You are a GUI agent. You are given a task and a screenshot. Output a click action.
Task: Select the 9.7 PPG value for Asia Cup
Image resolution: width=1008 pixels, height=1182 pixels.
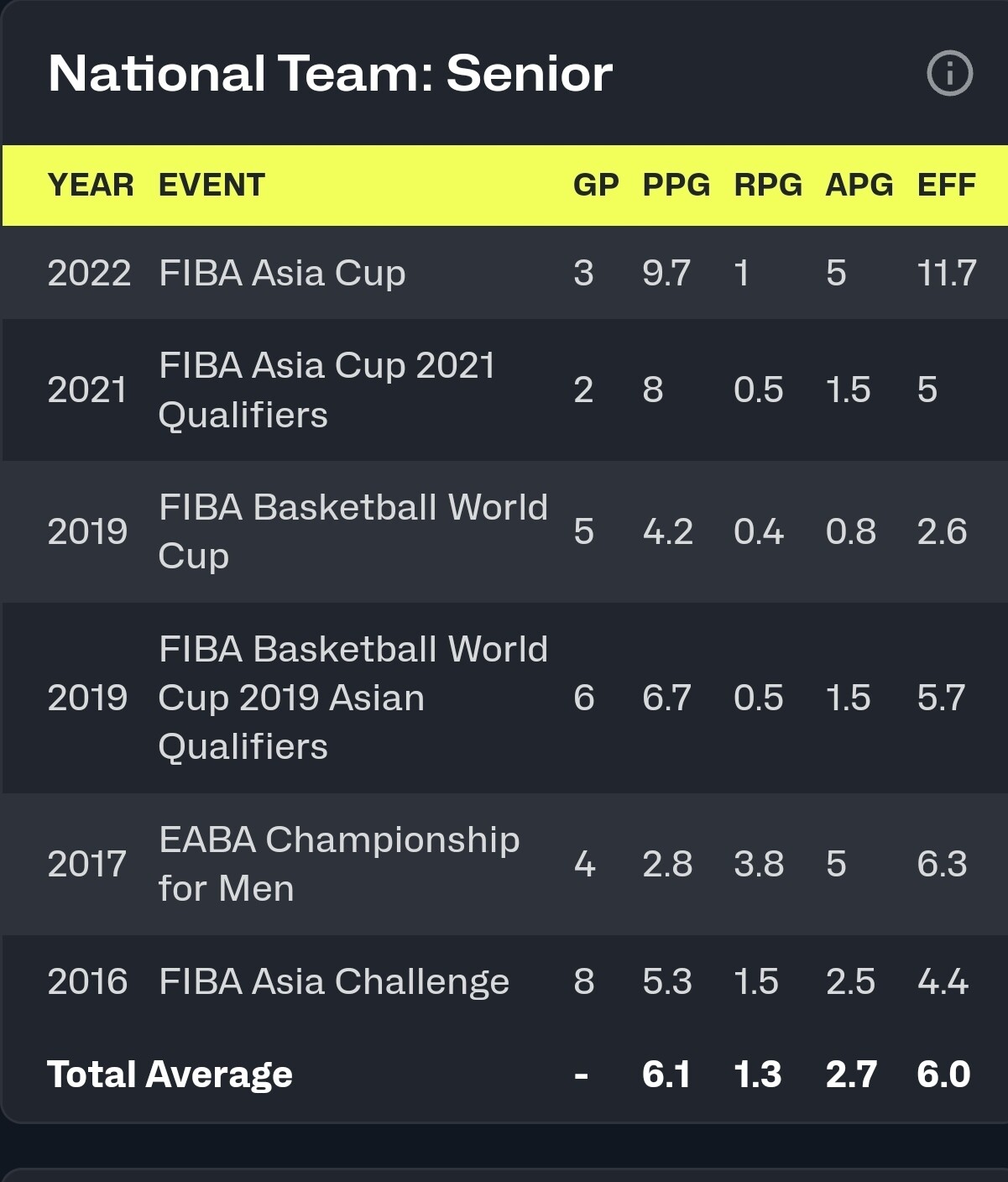[666, 273]
